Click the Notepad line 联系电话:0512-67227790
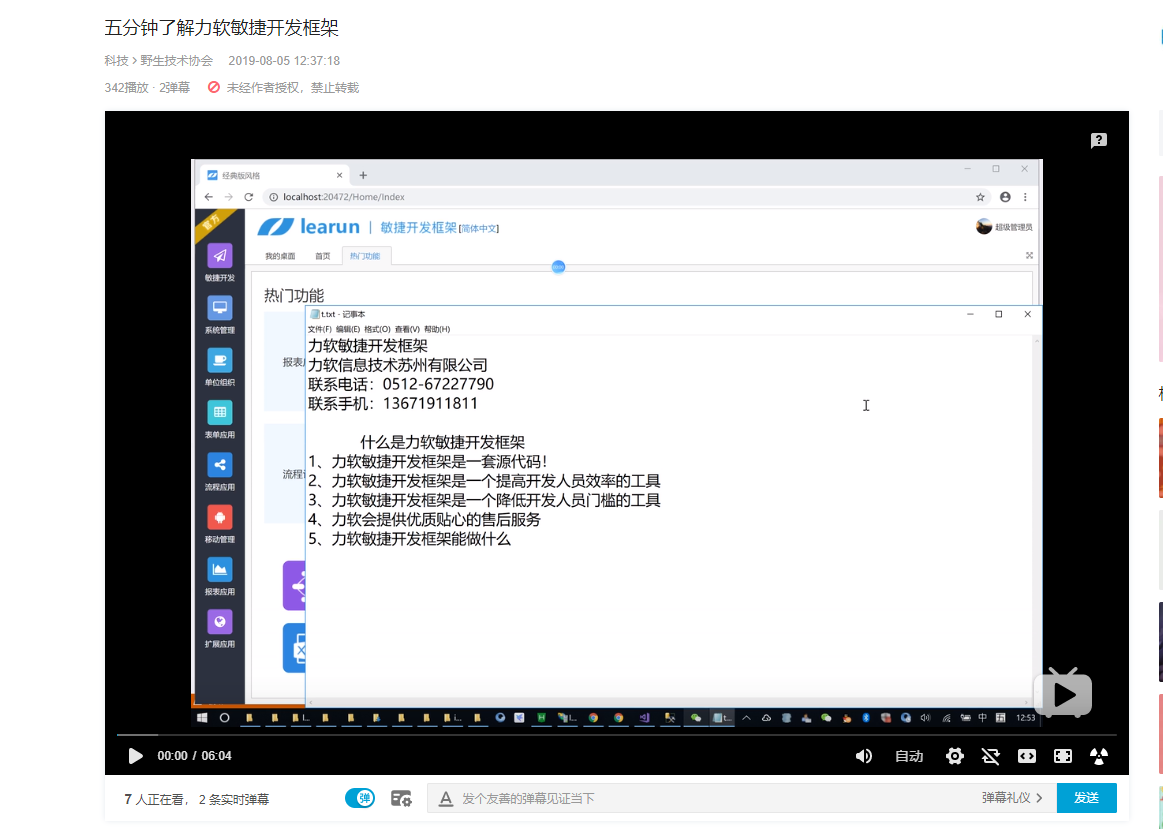 pyautogui.click(x=401, y=384)
